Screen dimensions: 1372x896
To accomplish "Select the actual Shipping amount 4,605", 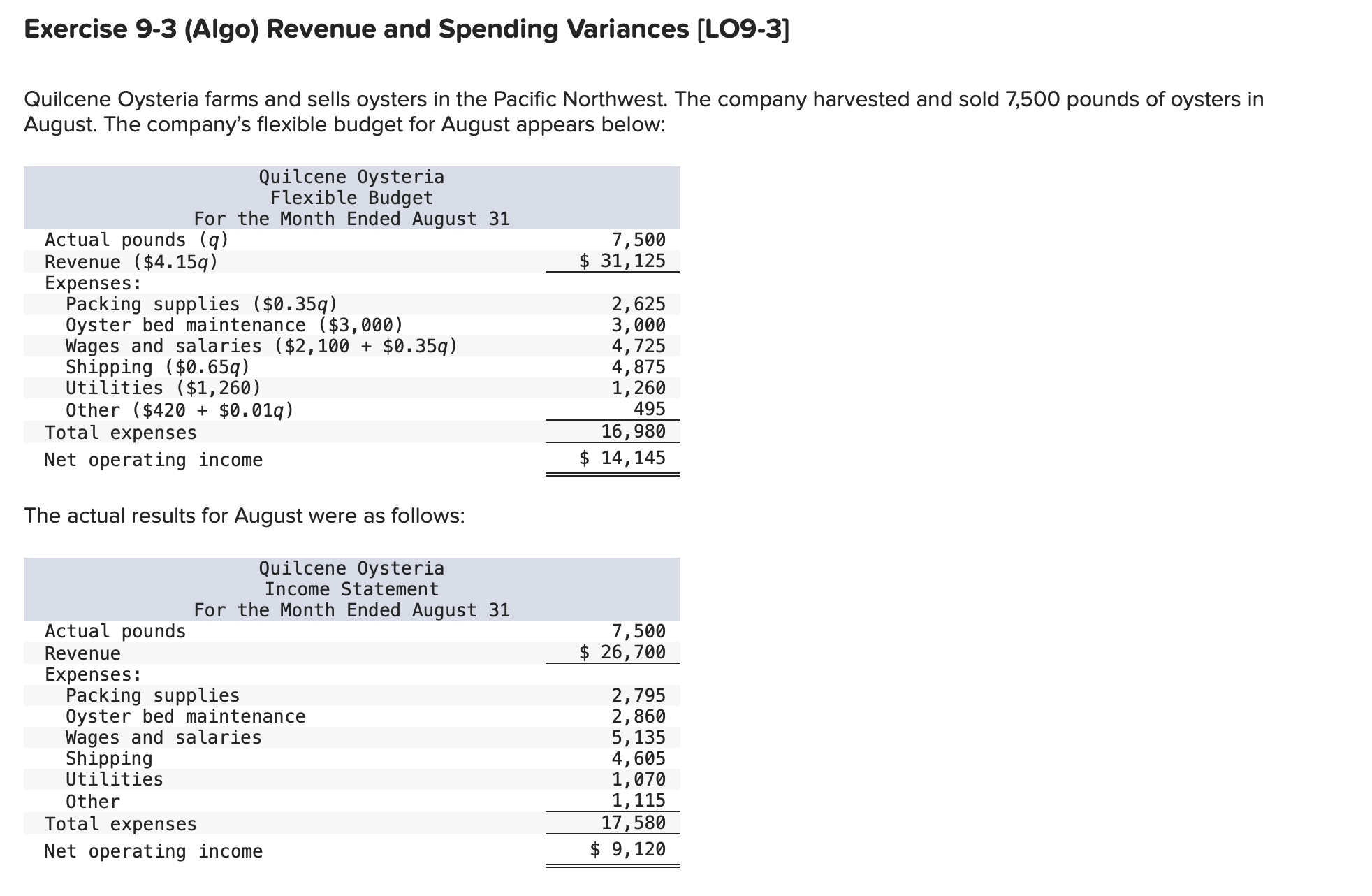I will pos(638,758).
